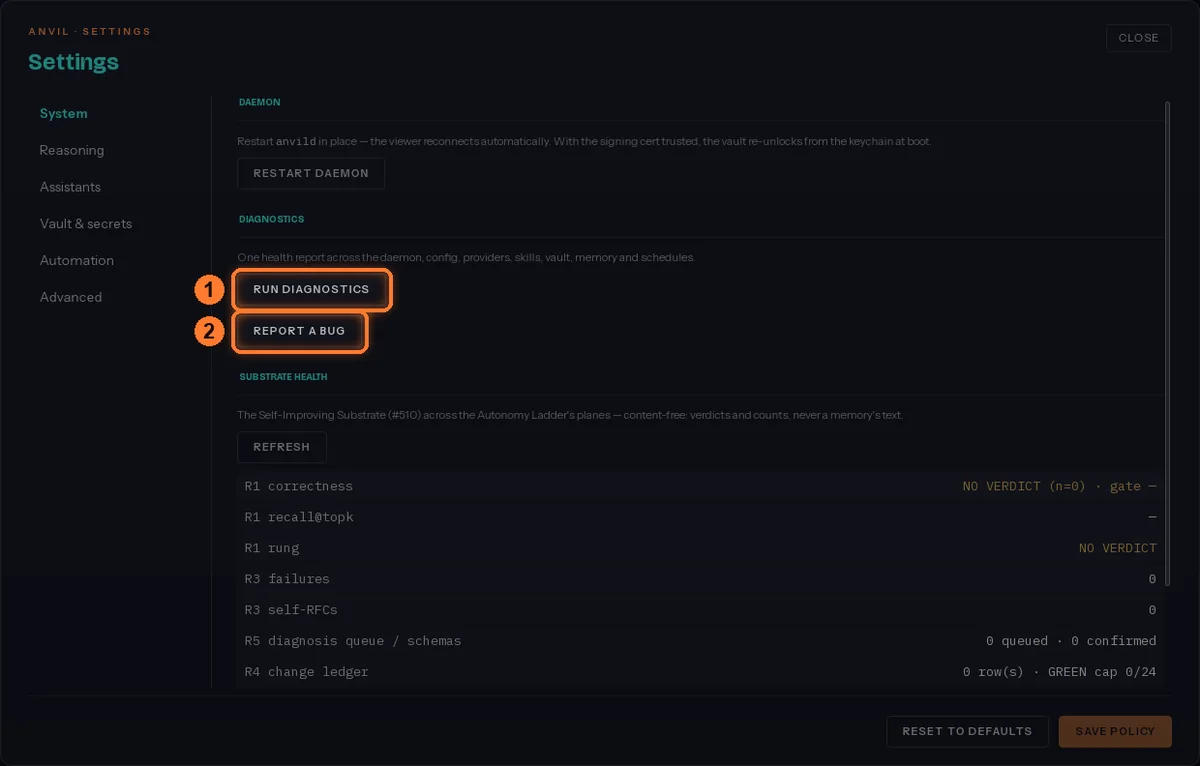Click the R1 rung 'NO VERDICT' value
Screen dimensions: 1200x766
1117,548
